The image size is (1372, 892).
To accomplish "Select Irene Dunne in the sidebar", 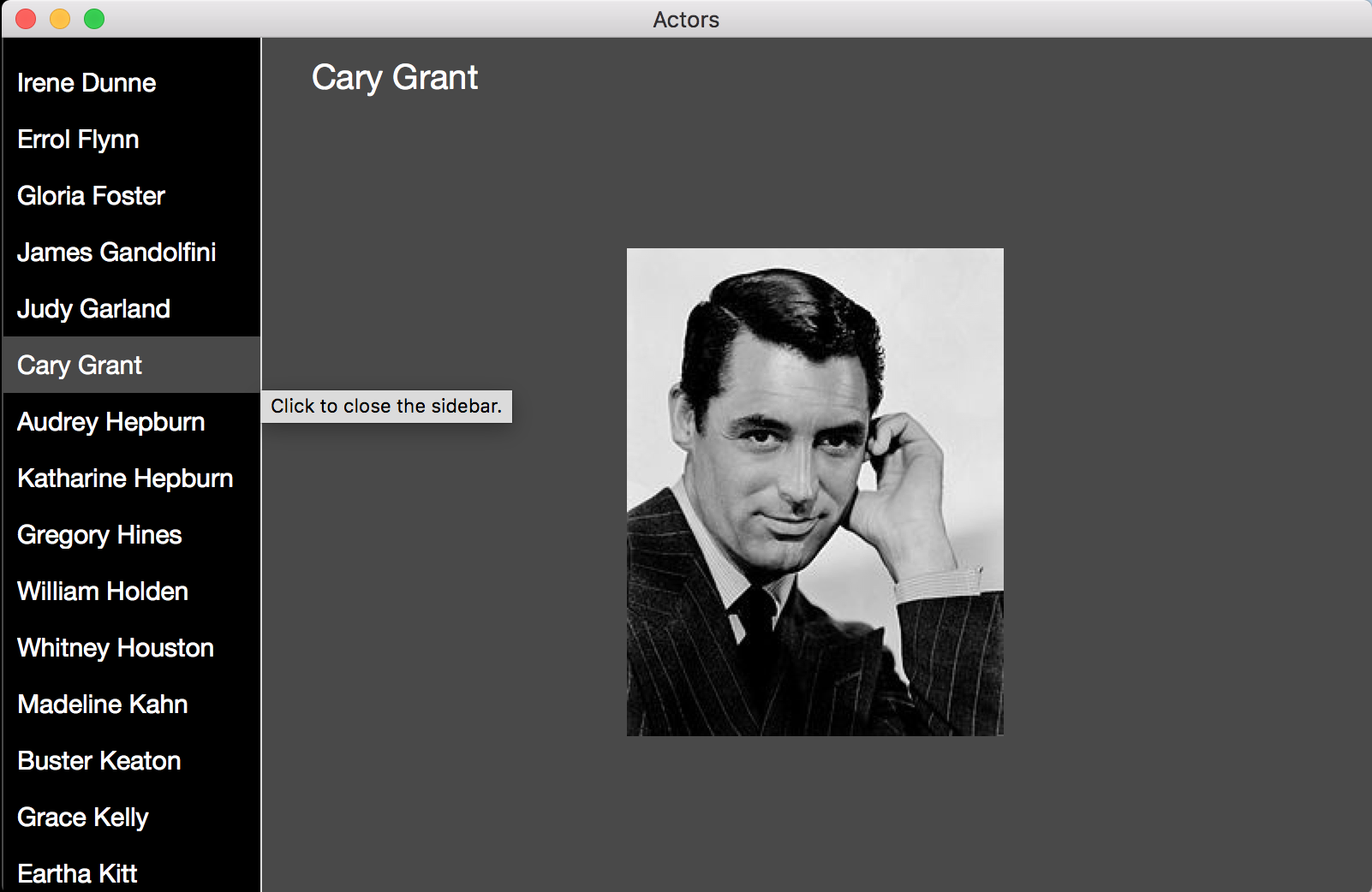I will pos(86,83).
